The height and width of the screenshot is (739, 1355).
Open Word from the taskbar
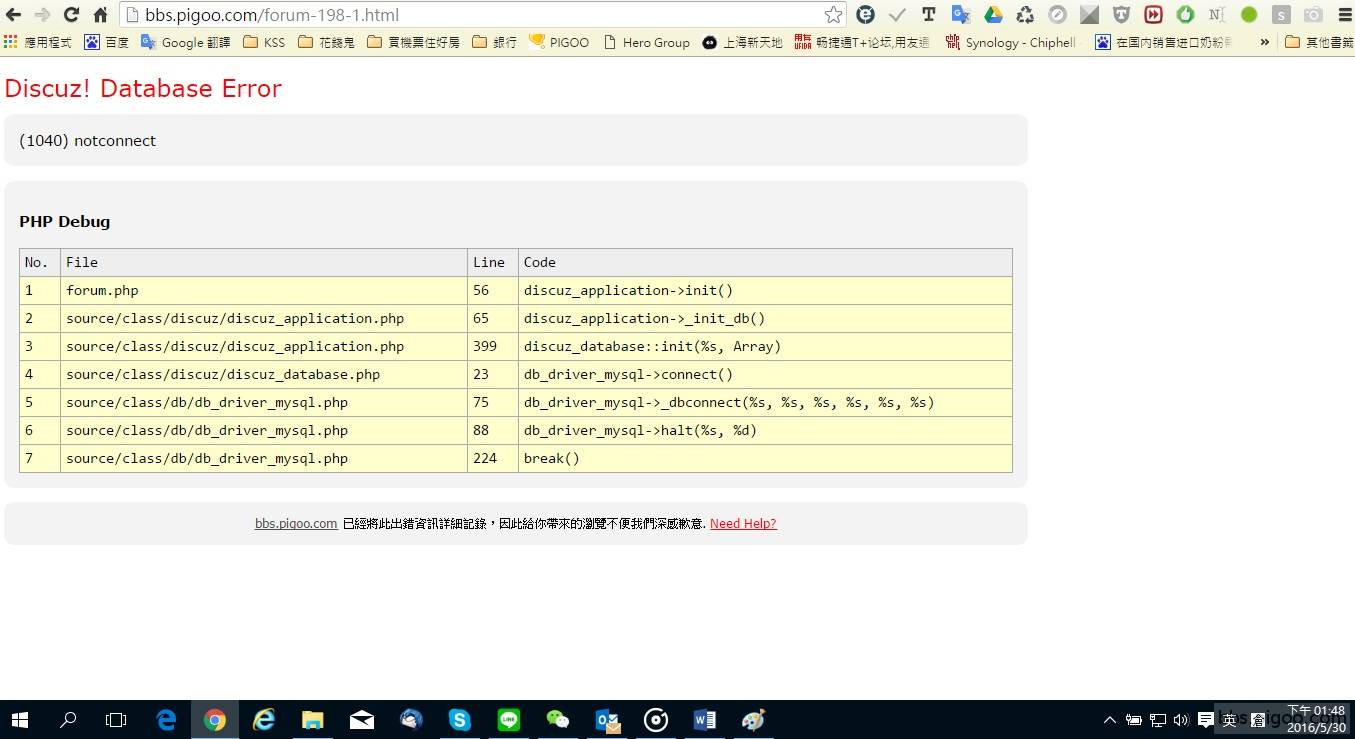(705, 720)
